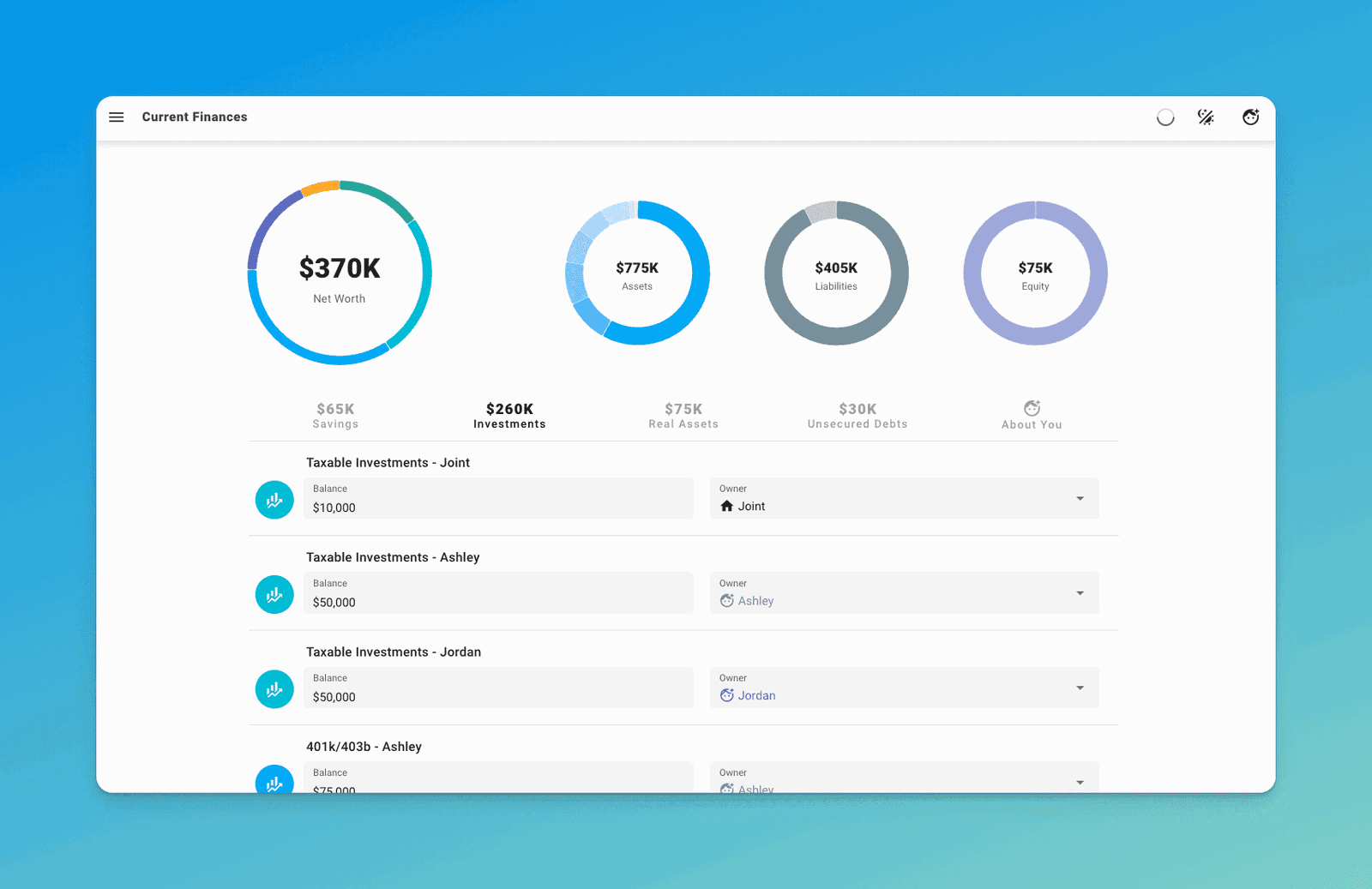
Task: Open the About You tab
Action: click(1032, 416)
